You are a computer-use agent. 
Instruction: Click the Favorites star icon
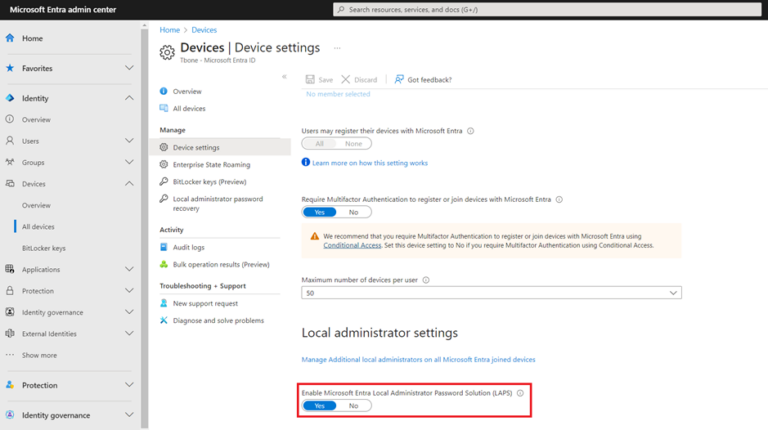(x=10, y=68)
